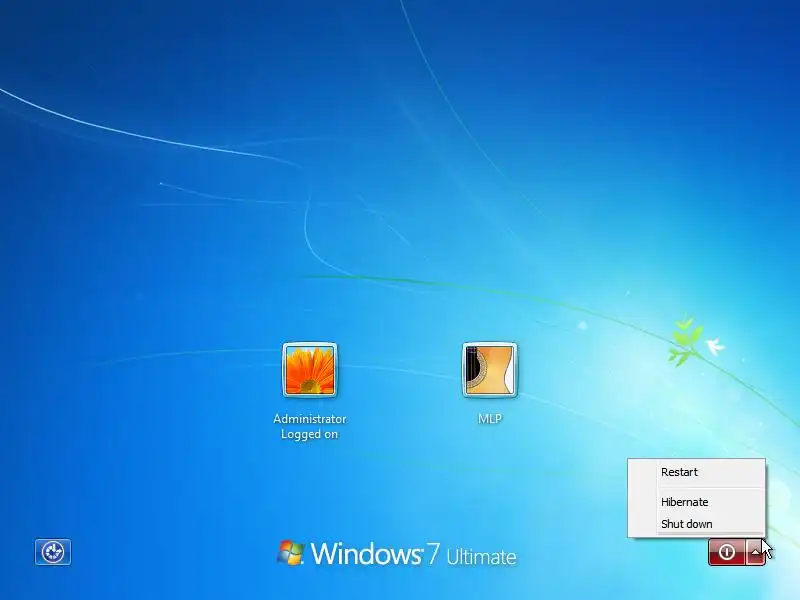This screenshot has width=800, height=600.
Task: Select the MLP account guitar picture
Action: coord(490,370)
